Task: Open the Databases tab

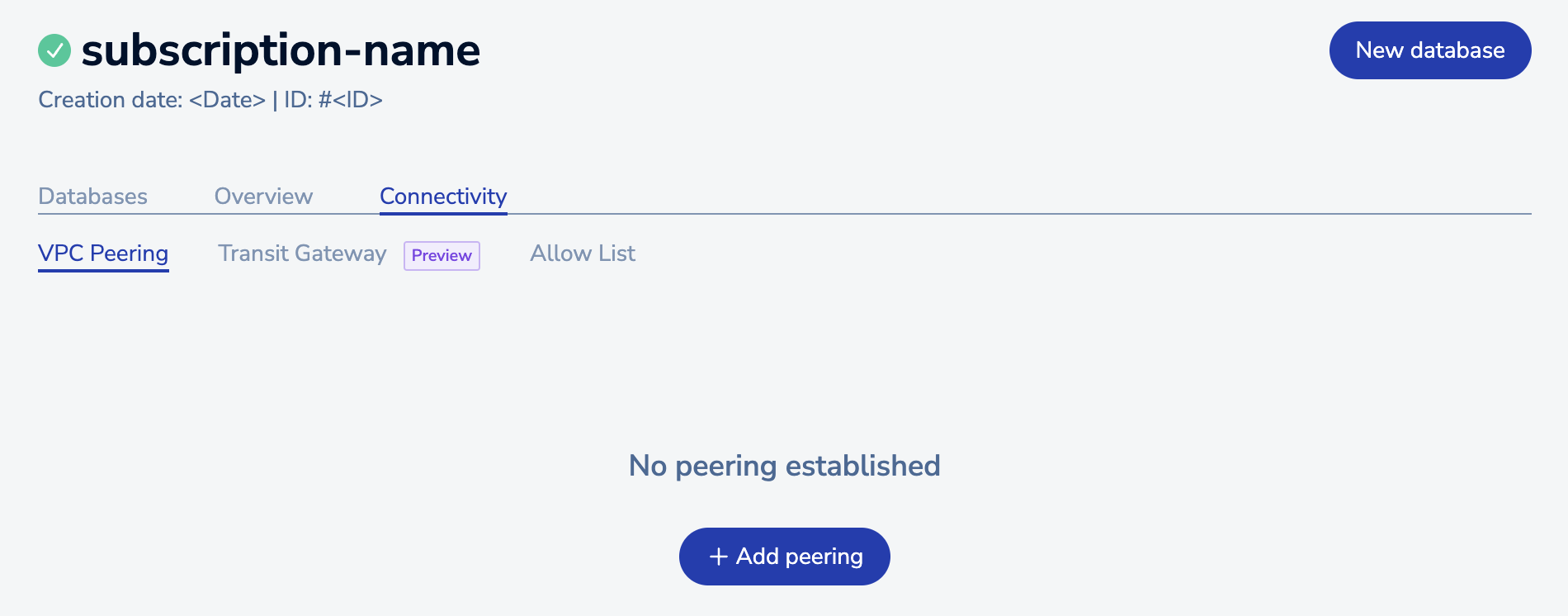Action: (x=92, y=197)
